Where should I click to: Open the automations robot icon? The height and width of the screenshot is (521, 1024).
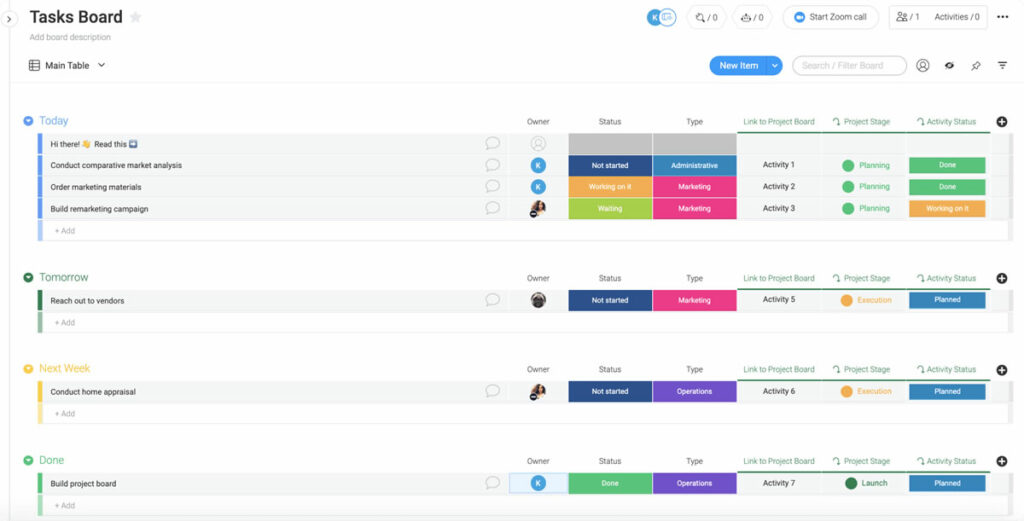[752, 17]
